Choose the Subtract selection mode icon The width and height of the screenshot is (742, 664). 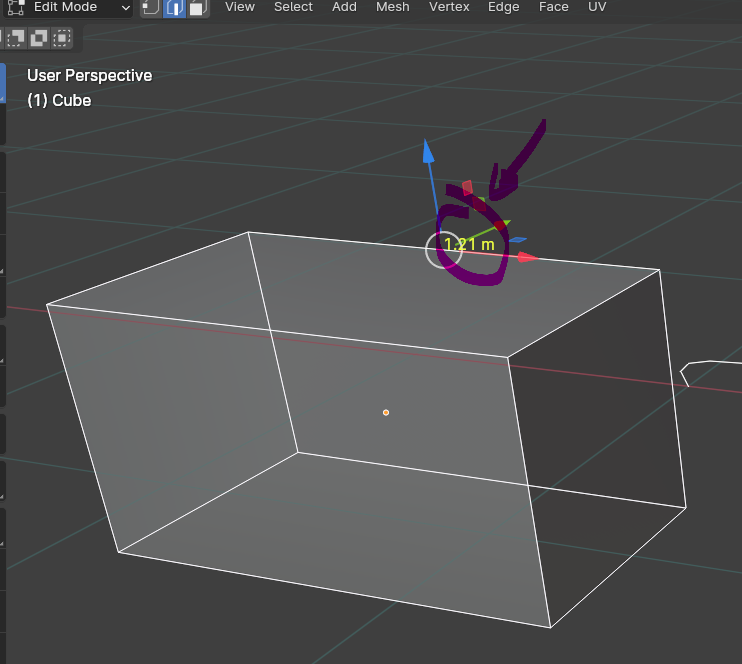(x=16, y=38)
